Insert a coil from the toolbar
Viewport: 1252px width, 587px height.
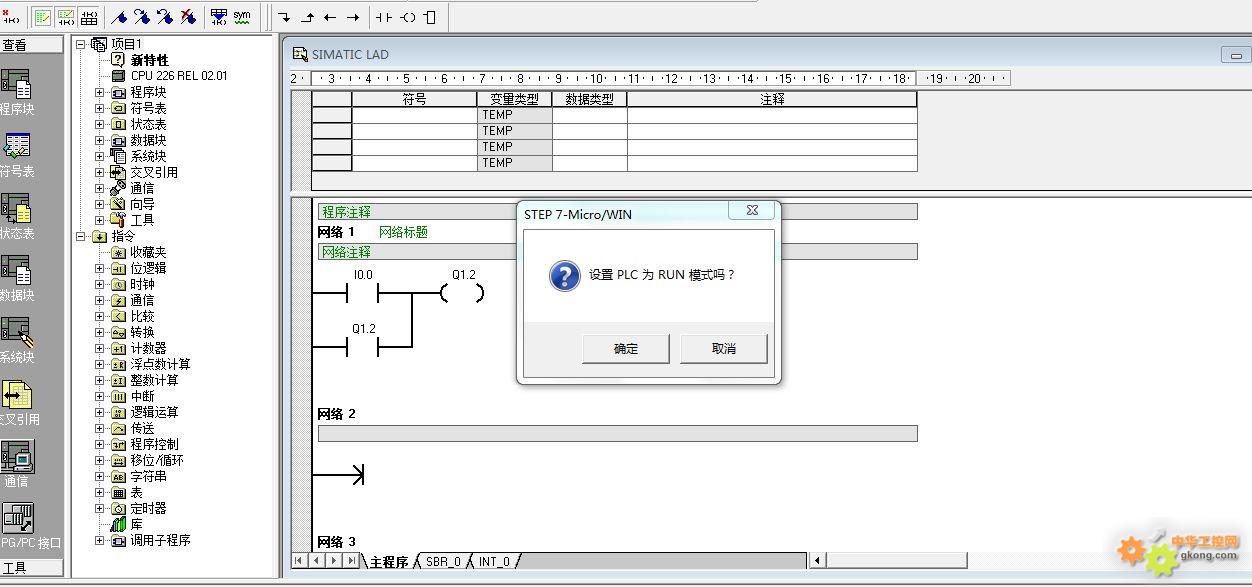tap(408, 17)
